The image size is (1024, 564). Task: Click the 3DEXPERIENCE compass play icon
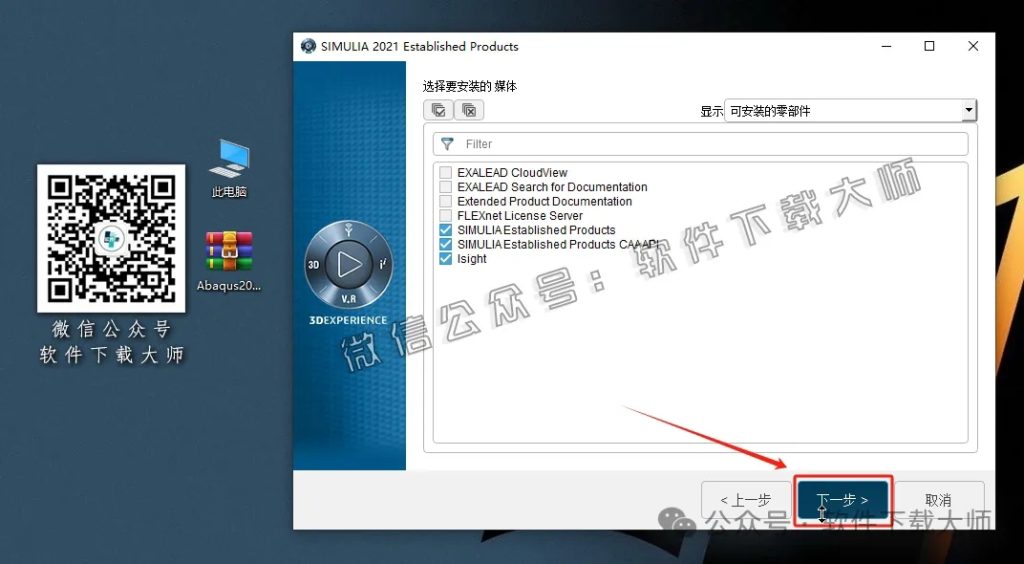(x=349, y=264)
